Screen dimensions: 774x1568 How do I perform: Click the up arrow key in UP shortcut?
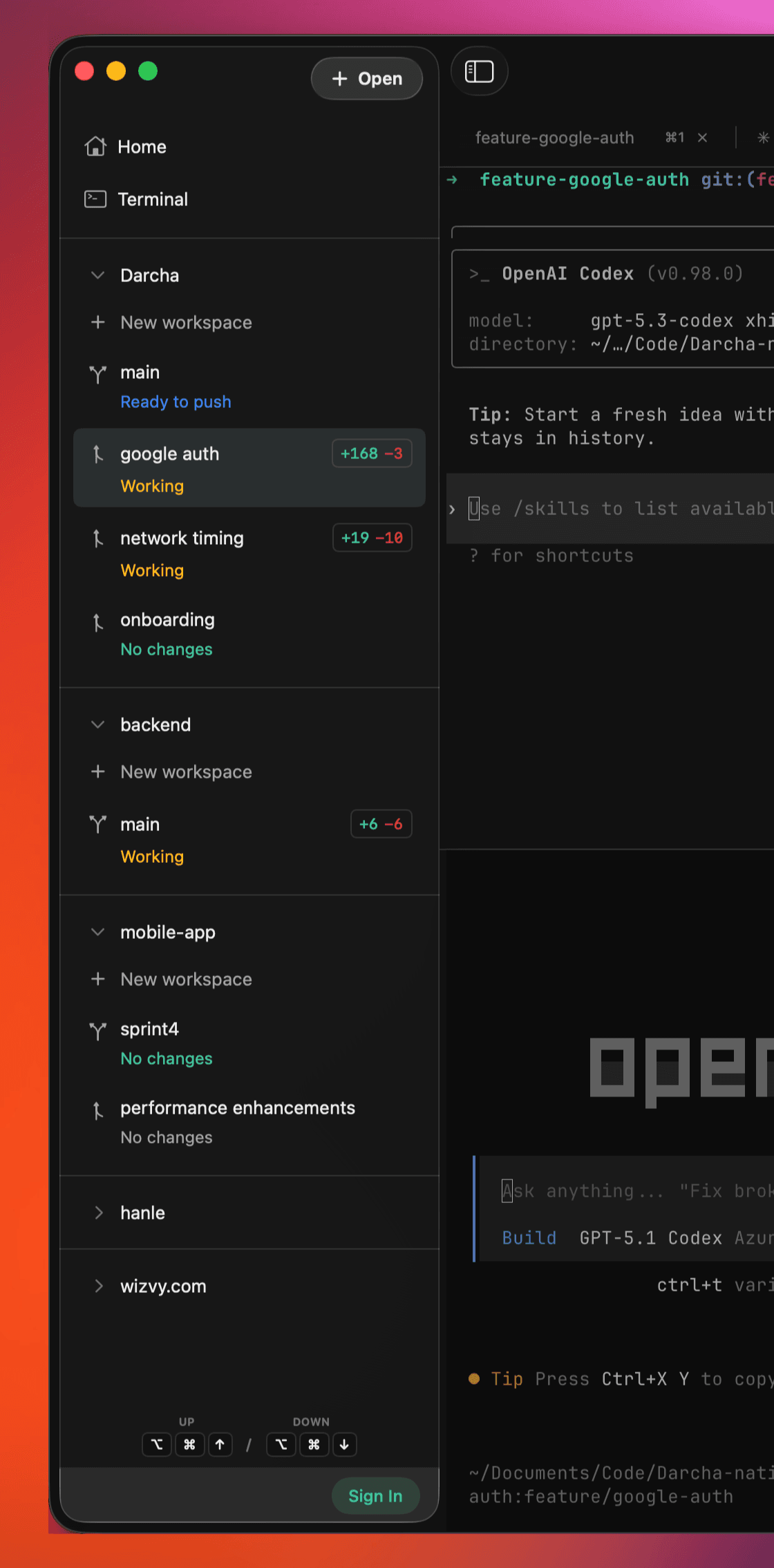coord(220,1444)
